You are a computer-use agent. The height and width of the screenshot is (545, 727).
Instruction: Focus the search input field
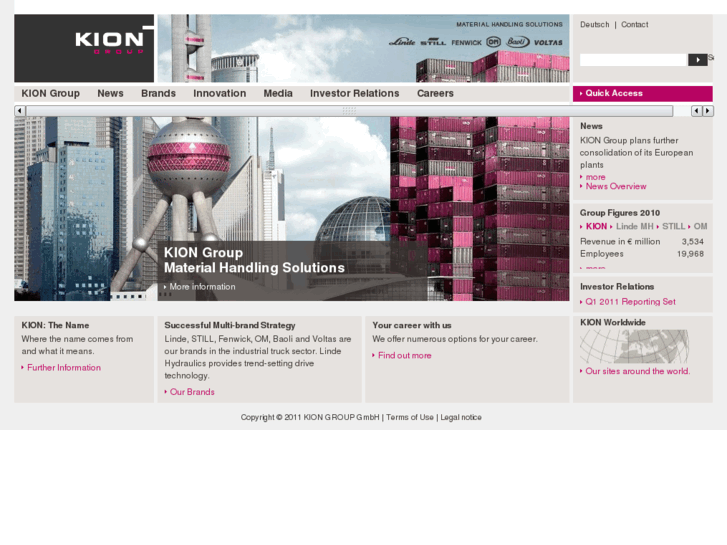coord(633,60)
